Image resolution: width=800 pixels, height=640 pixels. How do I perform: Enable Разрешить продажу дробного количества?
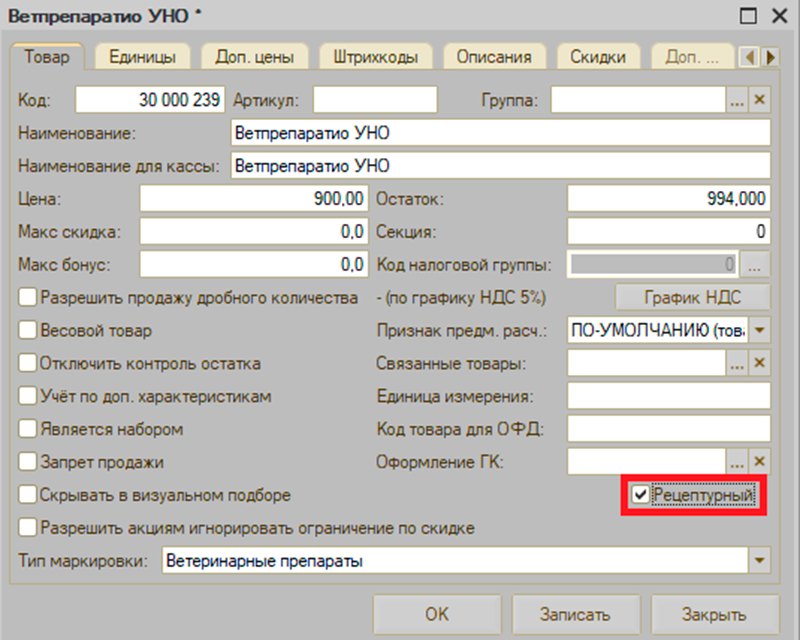(28, 297)
